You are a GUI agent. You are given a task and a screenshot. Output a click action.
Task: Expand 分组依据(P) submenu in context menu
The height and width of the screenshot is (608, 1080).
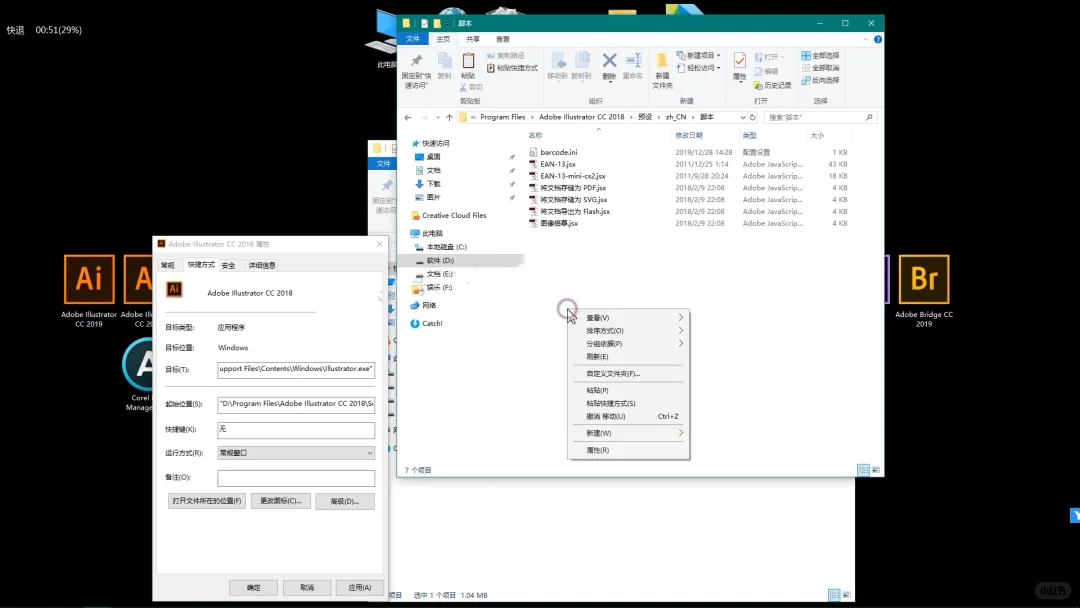tap(628, 344)
